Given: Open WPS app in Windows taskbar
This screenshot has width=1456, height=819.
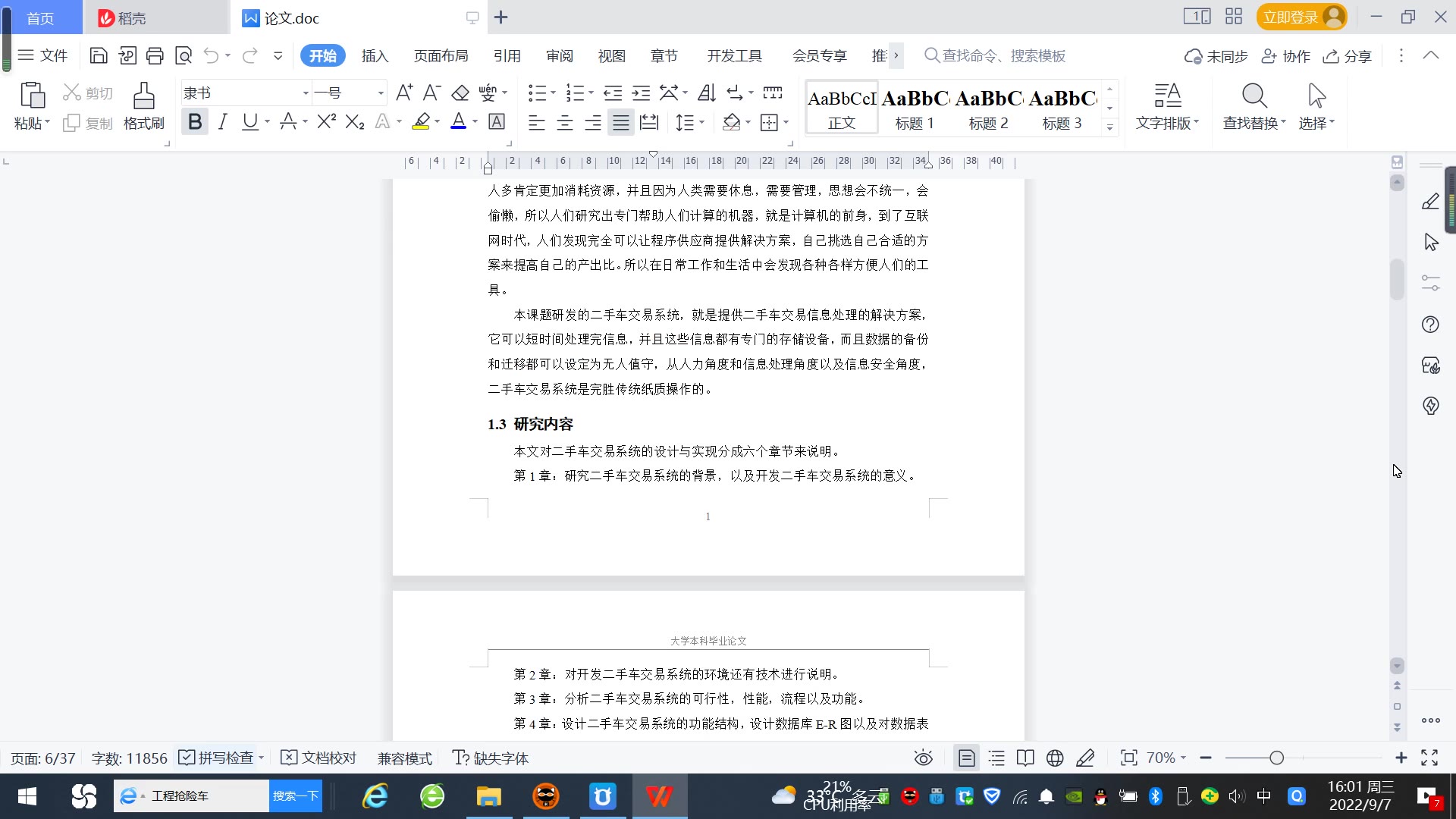Looking at the screenshot, I should coord(659,796).
